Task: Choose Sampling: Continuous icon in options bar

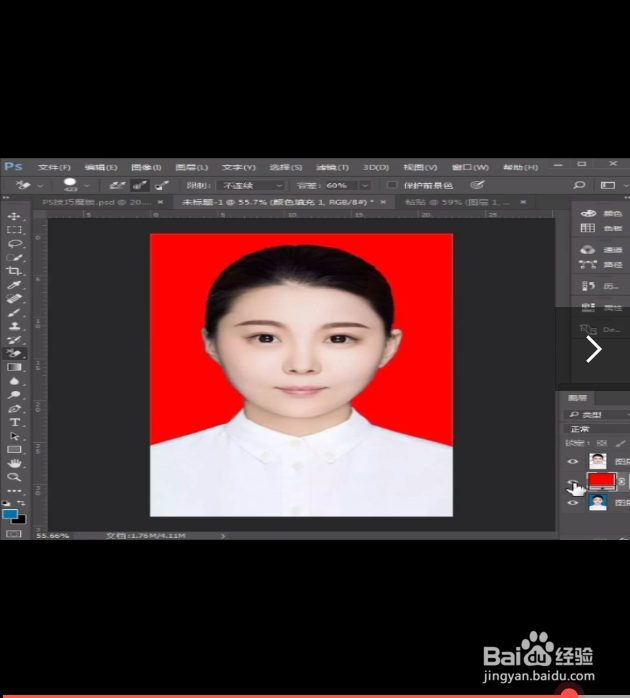Action: pos(117,185)
